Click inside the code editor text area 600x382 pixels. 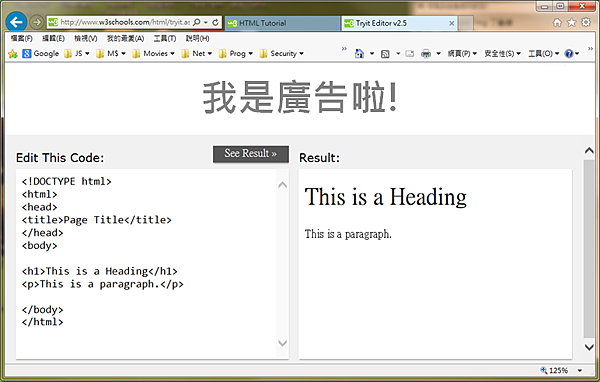[x=146, y=263]
